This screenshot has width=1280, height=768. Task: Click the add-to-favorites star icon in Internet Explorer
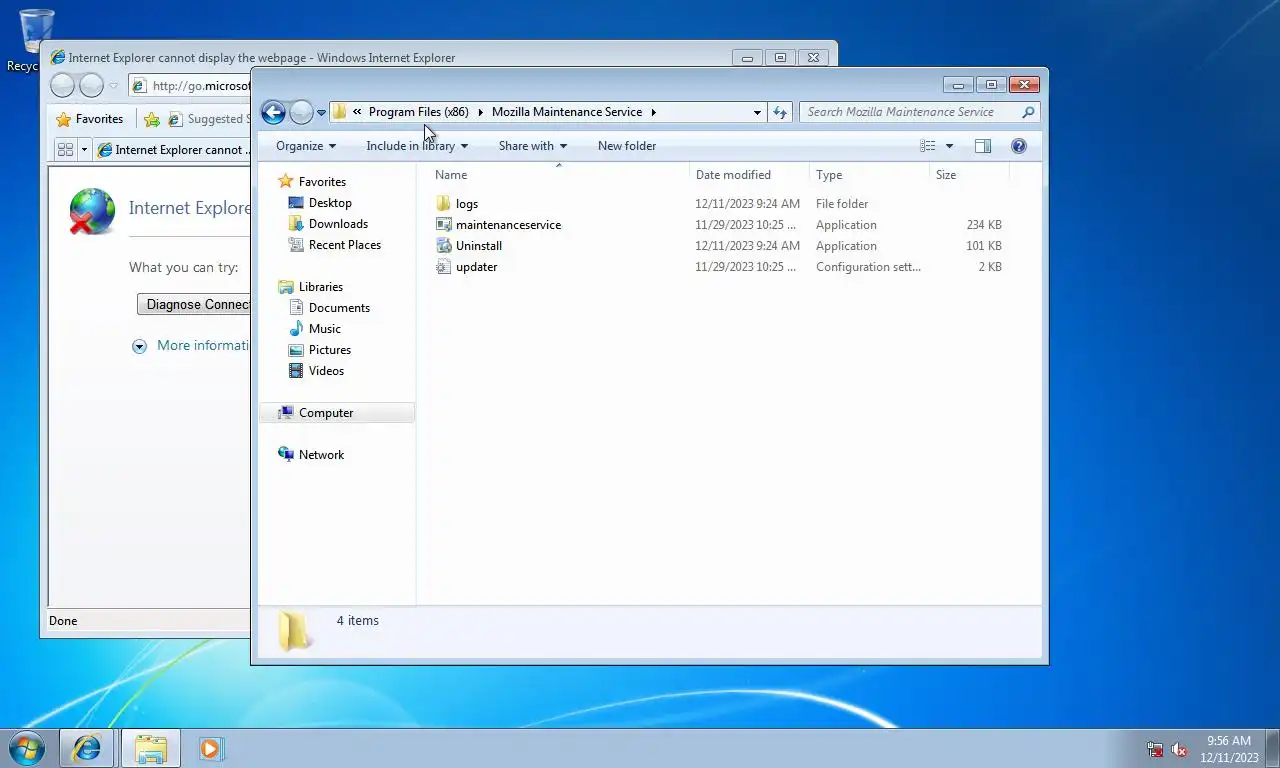(151, 119)
